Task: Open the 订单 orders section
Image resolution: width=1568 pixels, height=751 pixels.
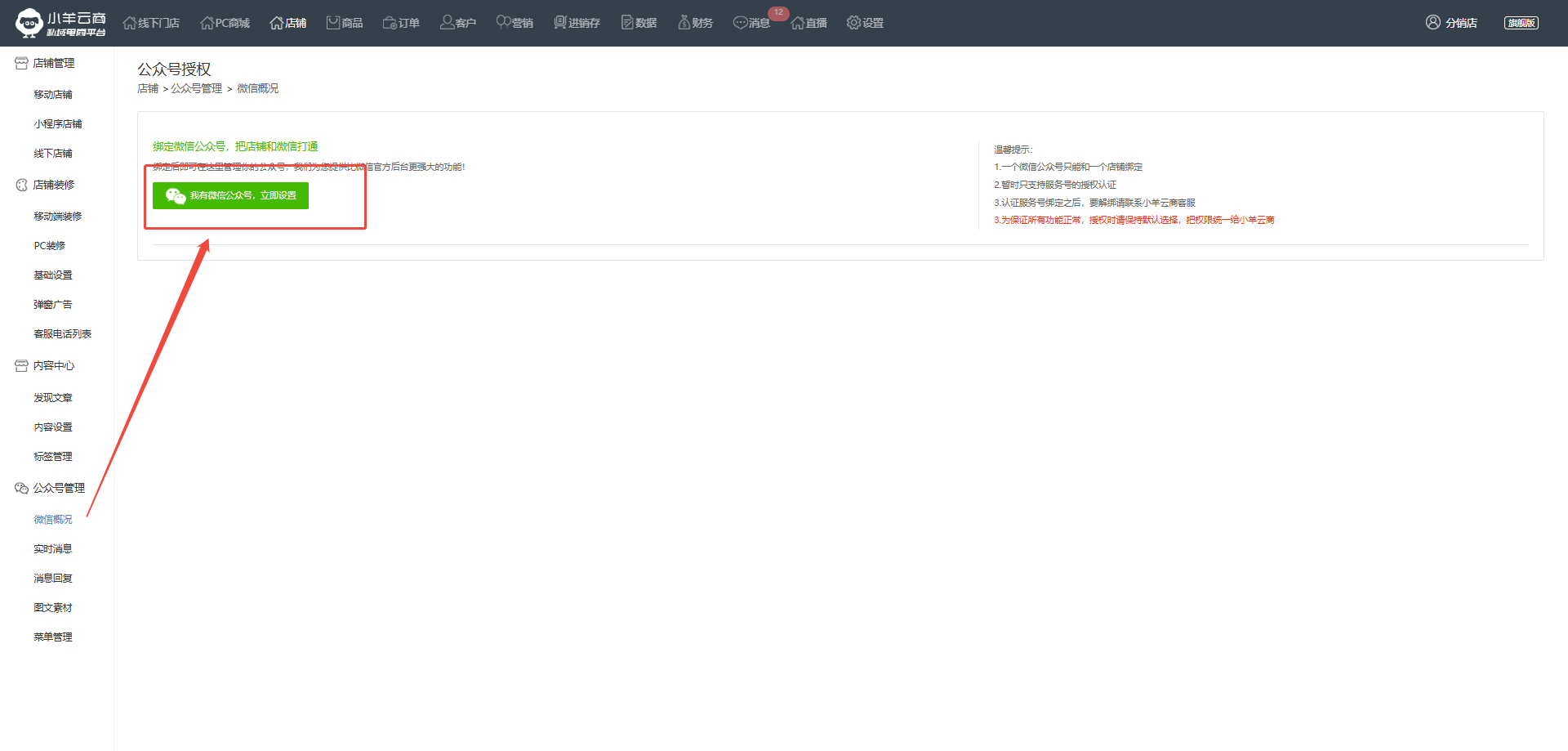Action: point(401,23)
